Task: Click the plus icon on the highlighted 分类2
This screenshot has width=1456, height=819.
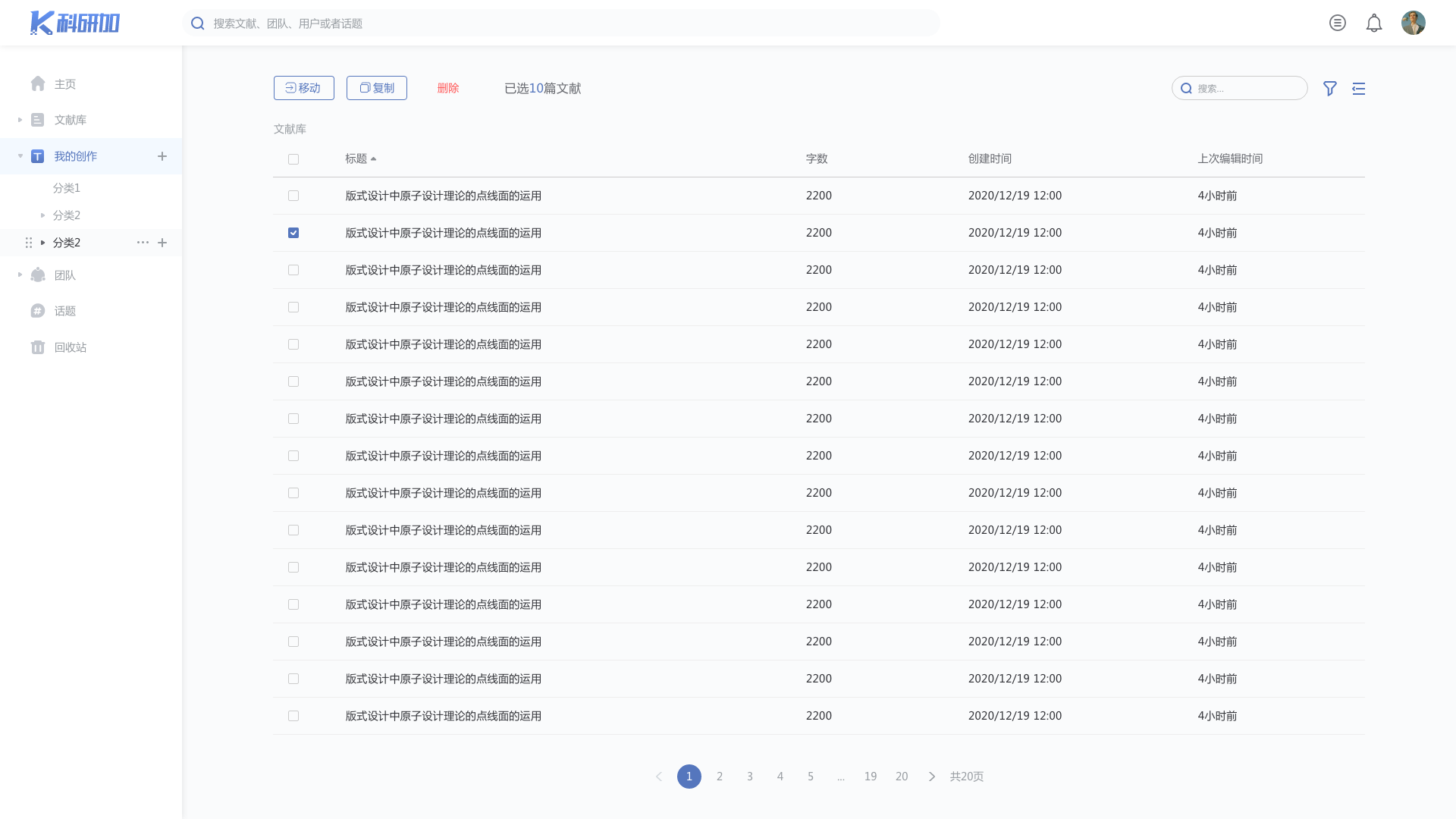Action: point(162,243)
